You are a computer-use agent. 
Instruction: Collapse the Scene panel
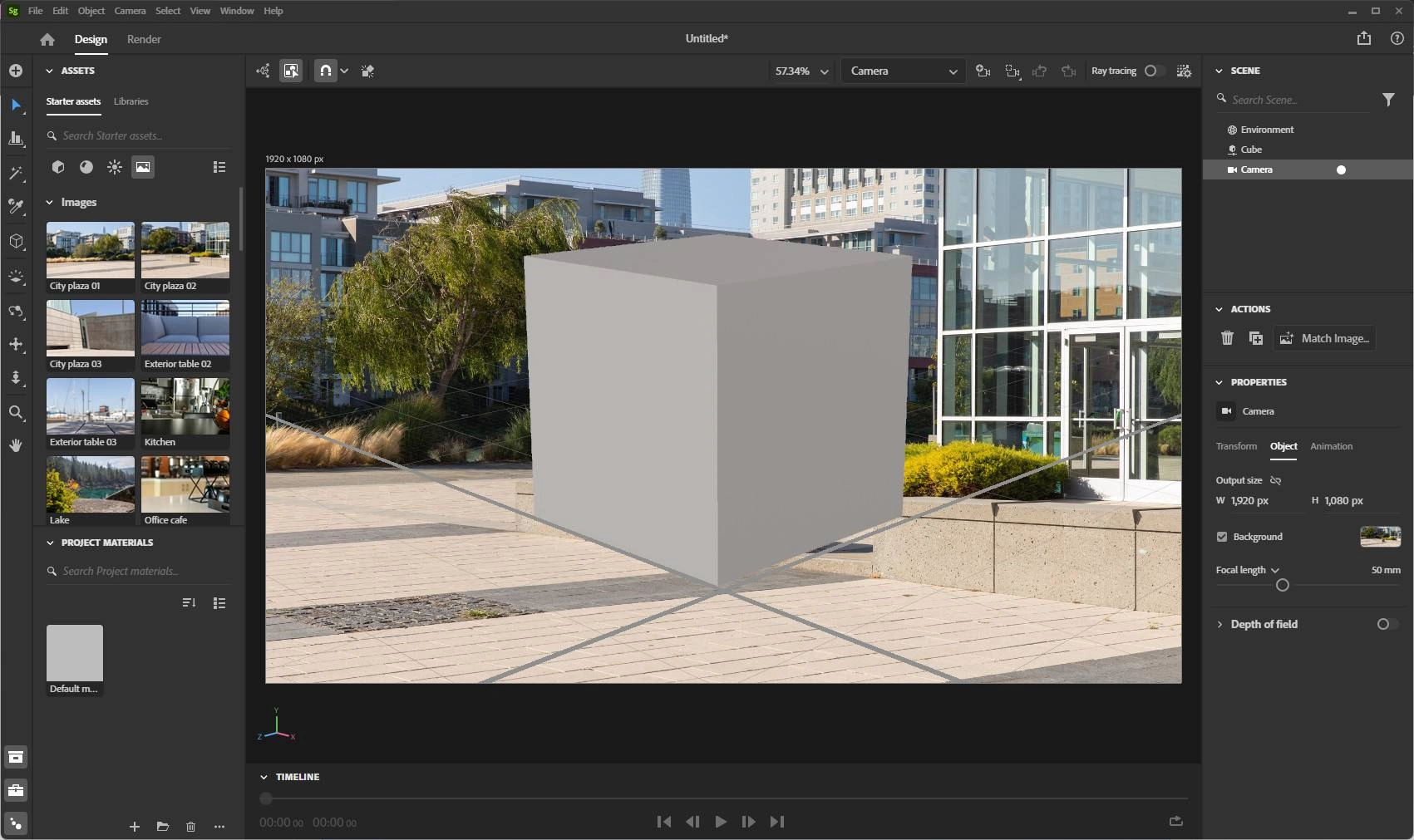click(1219, 71)
